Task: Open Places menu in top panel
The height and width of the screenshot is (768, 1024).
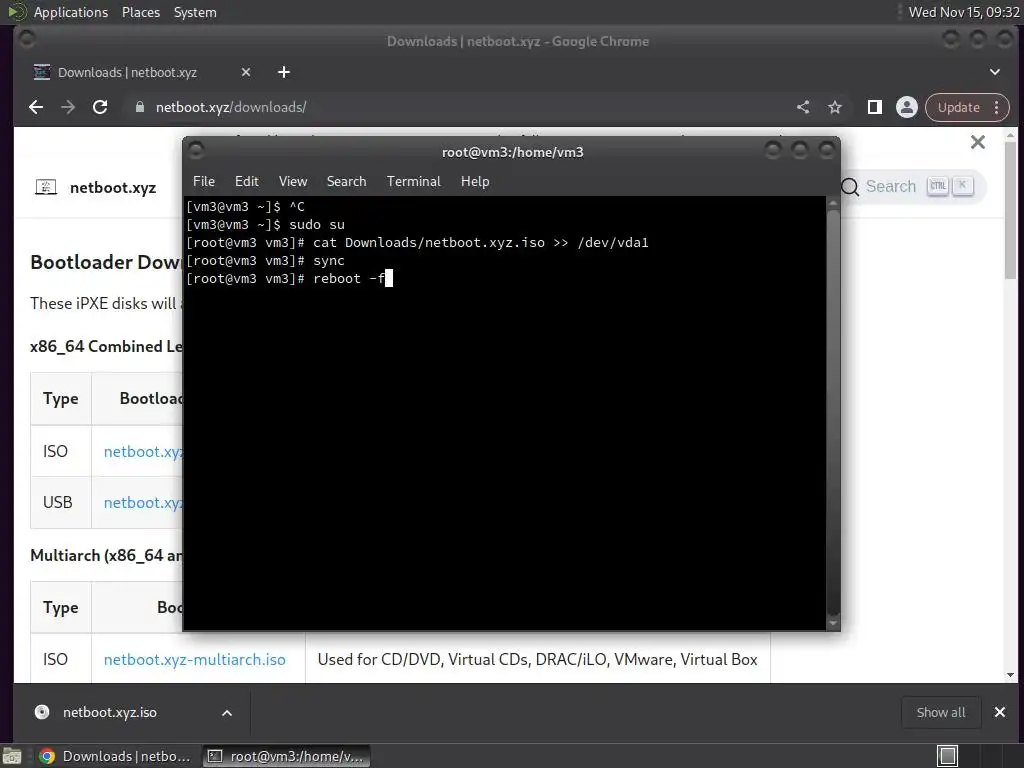Action: pos(140,12)
